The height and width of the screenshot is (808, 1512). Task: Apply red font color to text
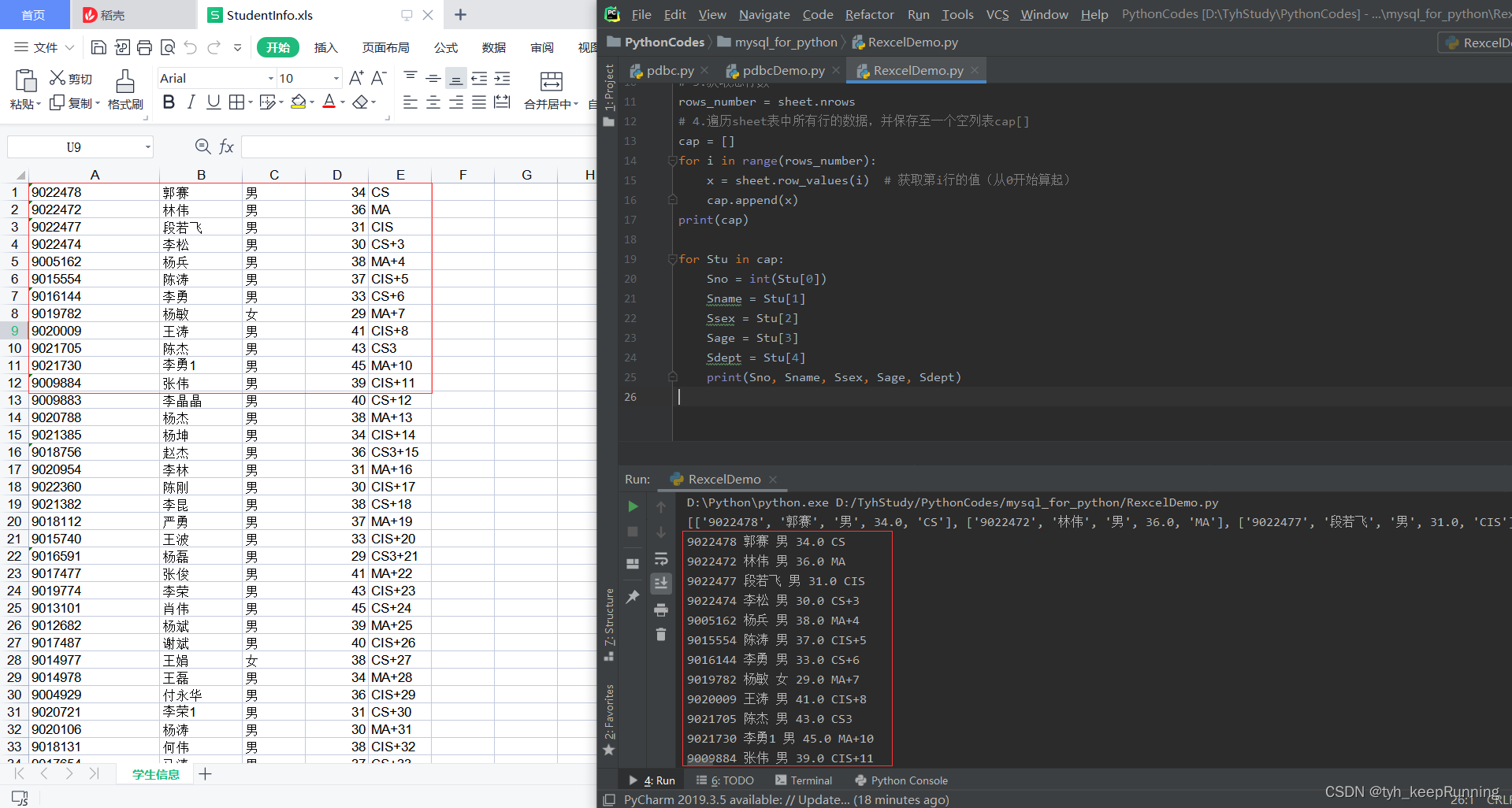coord(329,102)
